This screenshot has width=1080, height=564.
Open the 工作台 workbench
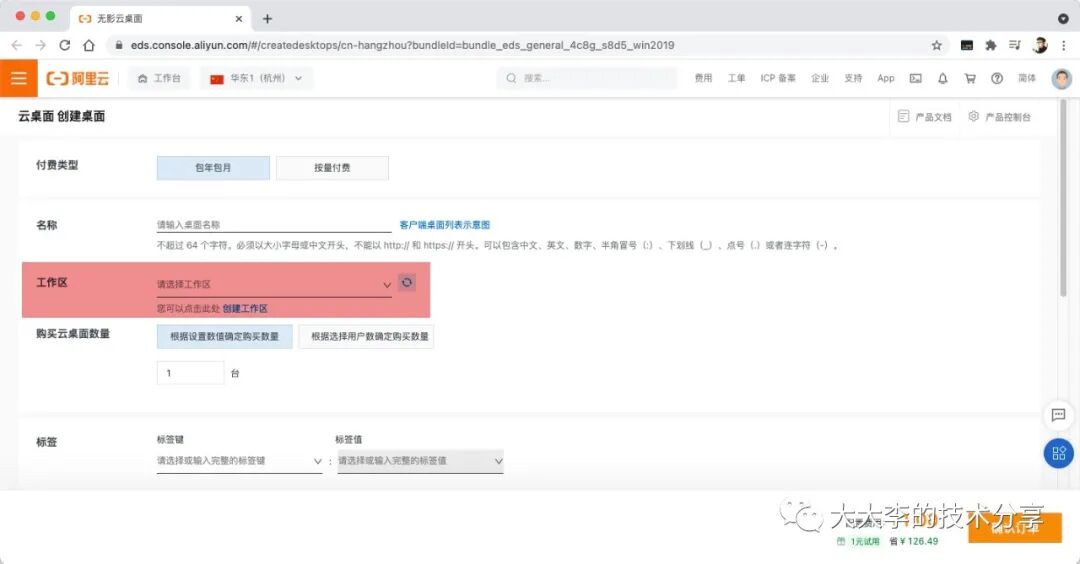point(159,79)
